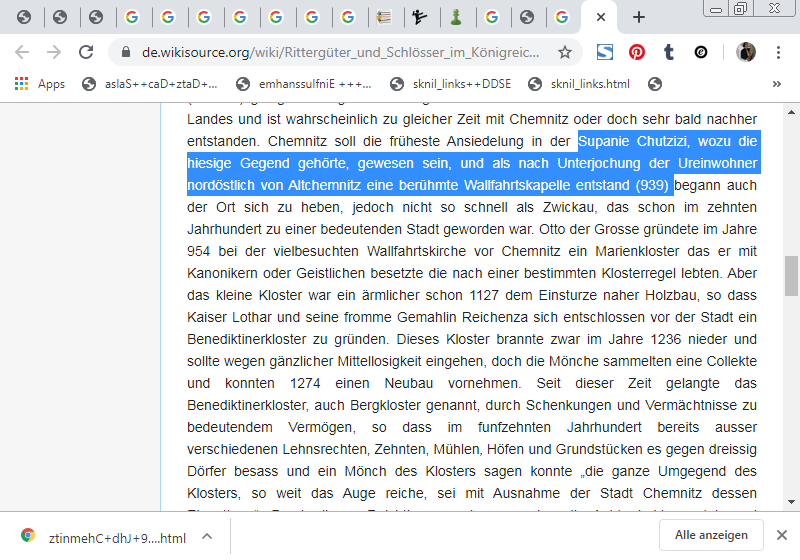Reload the Wikisource page

pos(86,52)
